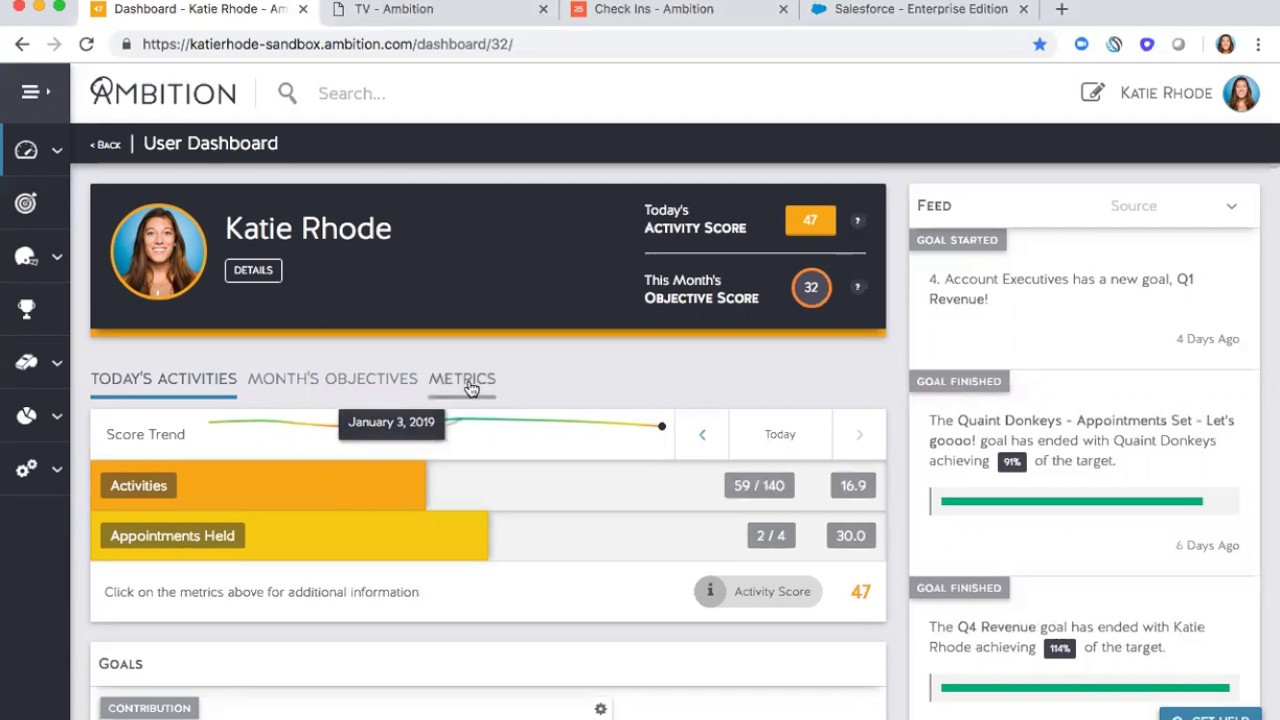Click the Back link

[x=105, y=145]
